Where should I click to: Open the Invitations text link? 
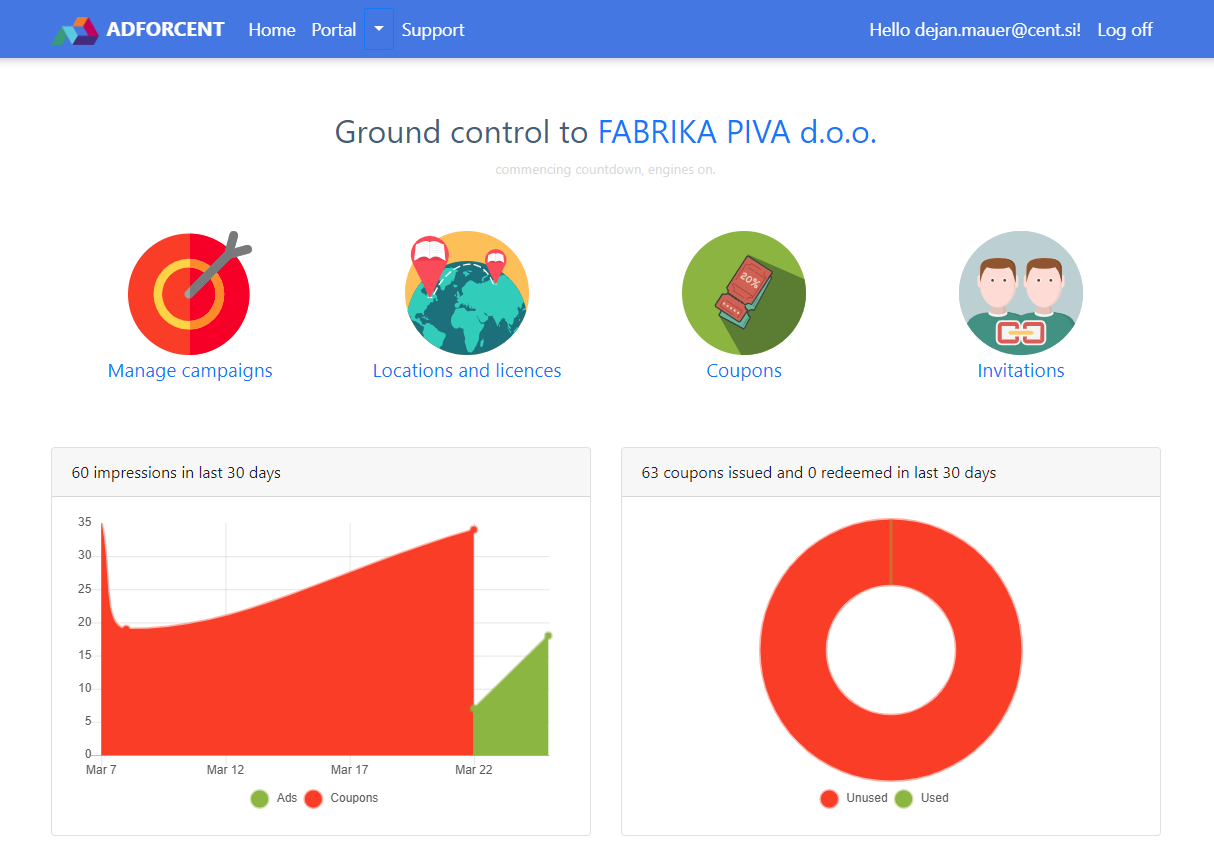(x=1021, y=371)
